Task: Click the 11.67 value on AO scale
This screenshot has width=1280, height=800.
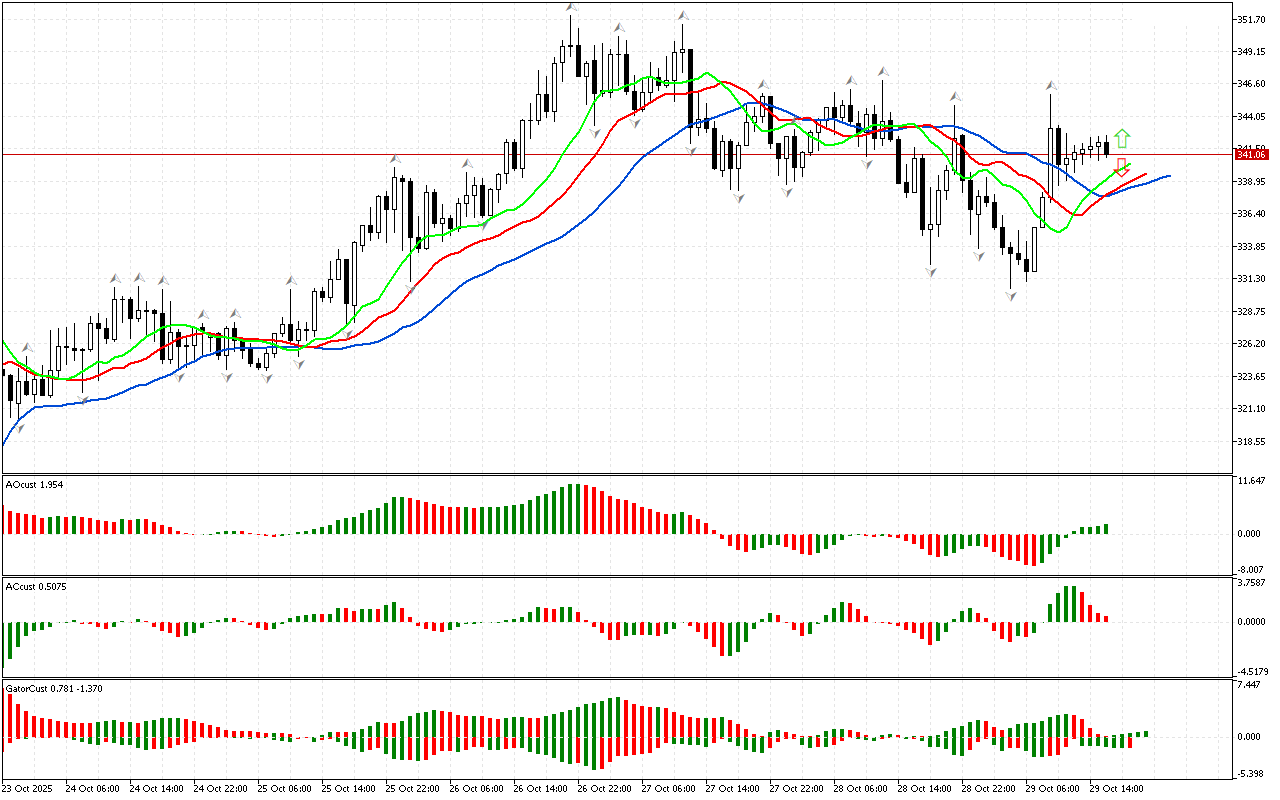Action: [1249, 482]
